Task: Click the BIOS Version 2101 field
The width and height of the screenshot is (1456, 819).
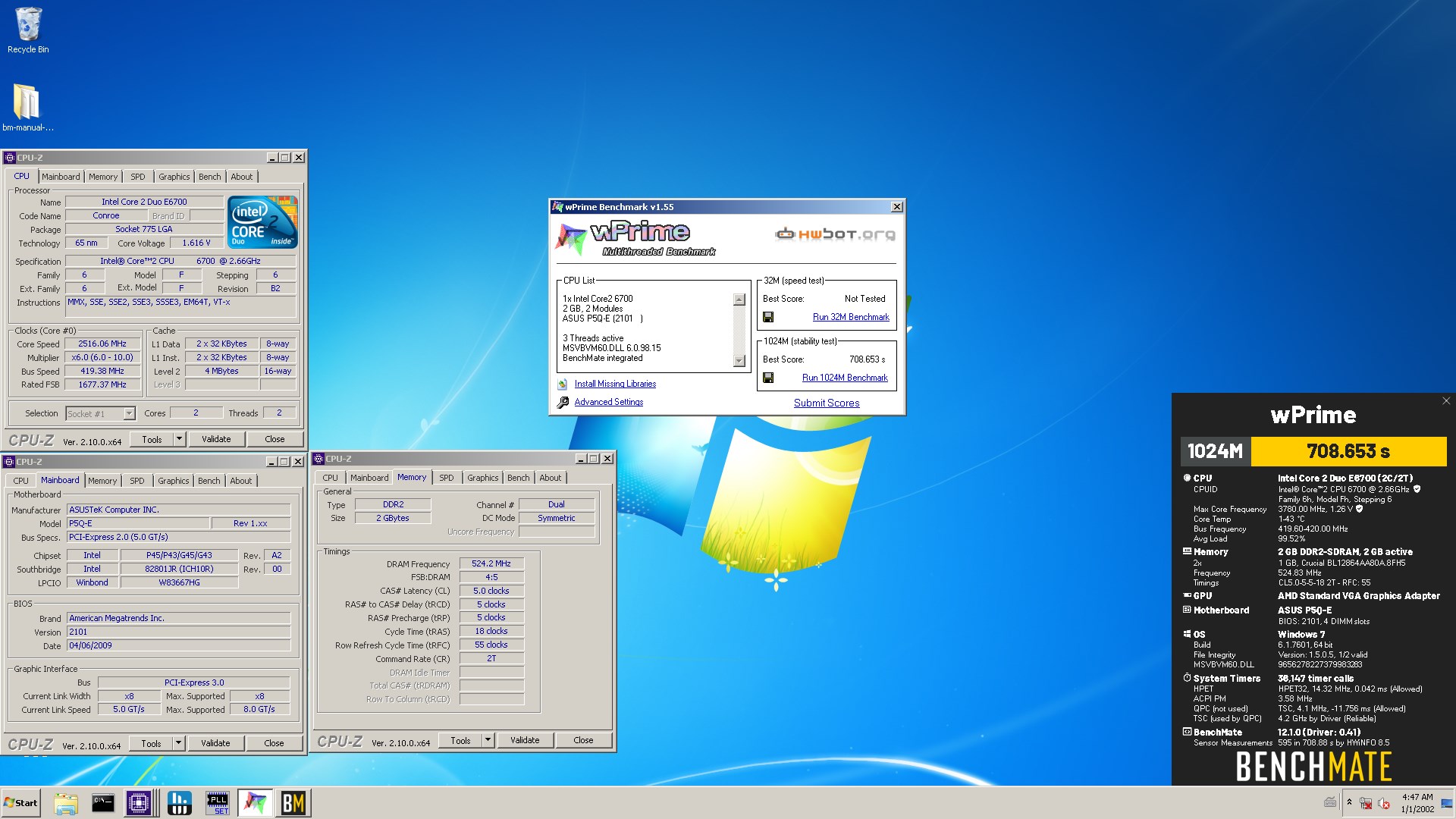Action: point(179,632)
